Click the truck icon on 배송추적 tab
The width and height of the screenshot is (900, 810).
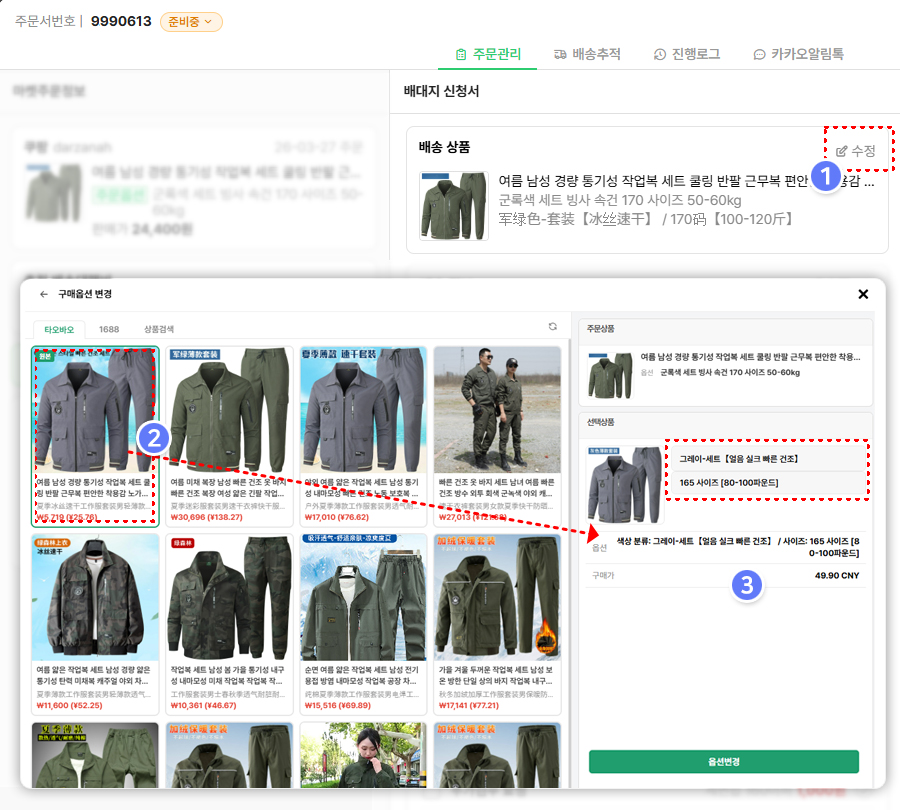[x=560, y=54]
